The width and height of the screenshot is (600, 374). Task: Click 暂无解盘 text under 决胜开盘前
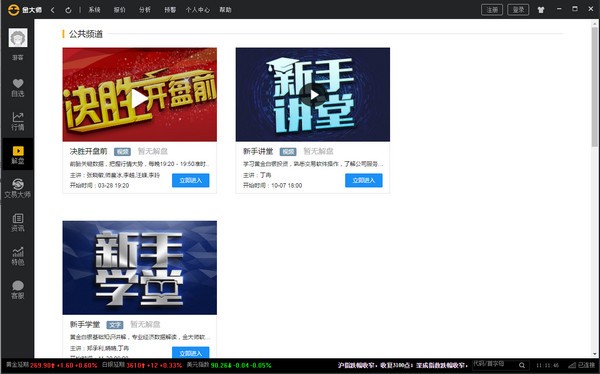pyautogui.click(x=153, y=152)
